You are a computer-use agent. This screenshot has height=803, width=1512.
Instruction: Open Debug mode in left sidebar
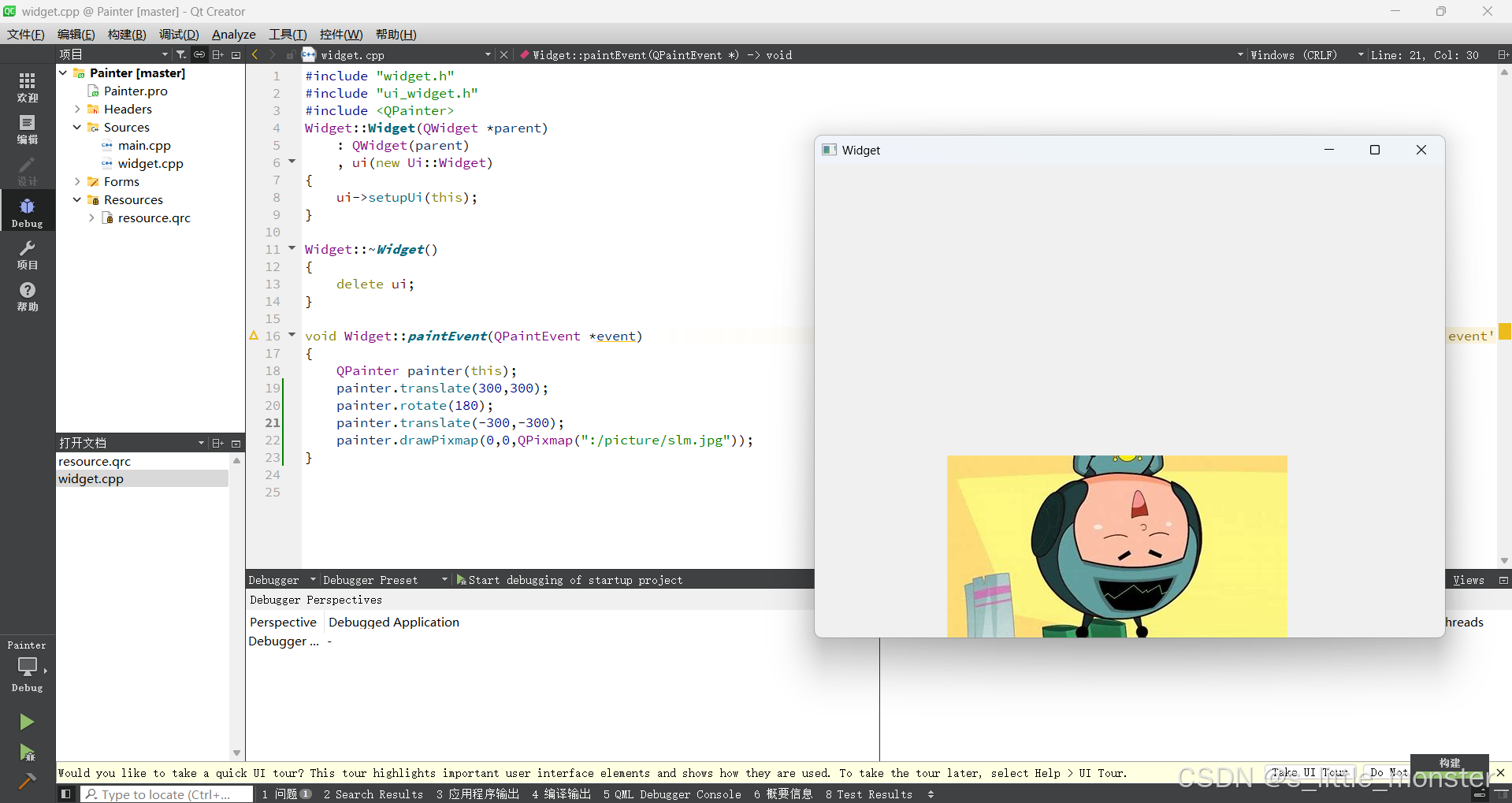click(28, 212)
